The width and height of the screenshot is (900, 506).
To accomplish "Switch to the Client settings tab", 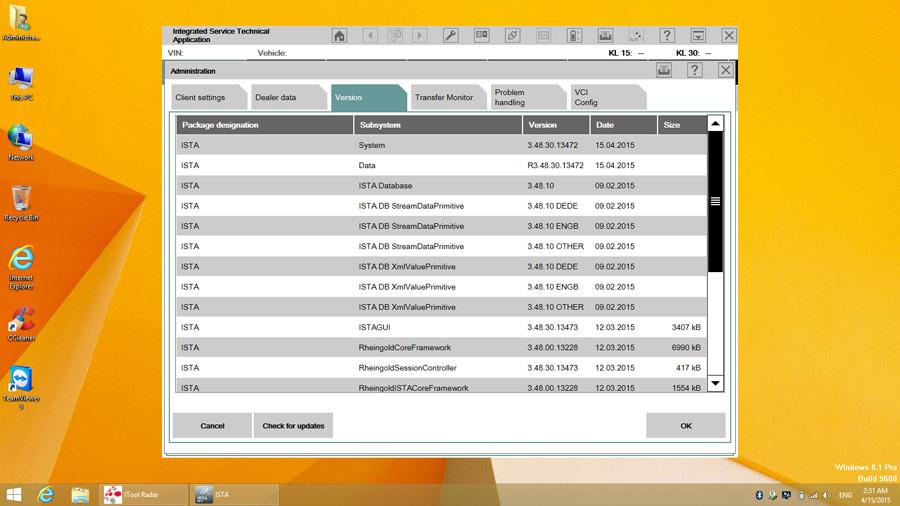I will tap(208, 98).
